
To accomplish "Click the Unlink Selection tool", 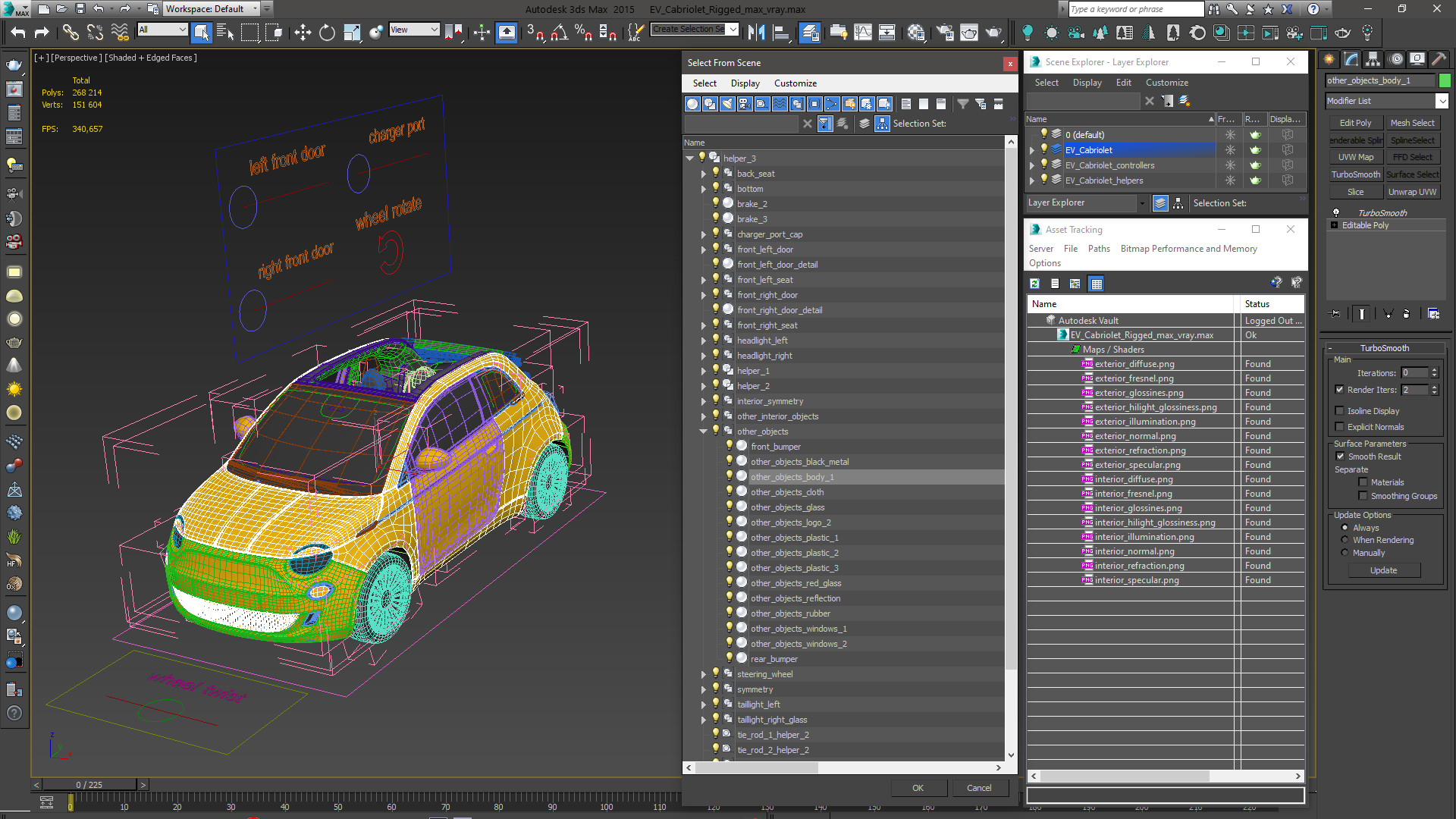I will point(95,32).
